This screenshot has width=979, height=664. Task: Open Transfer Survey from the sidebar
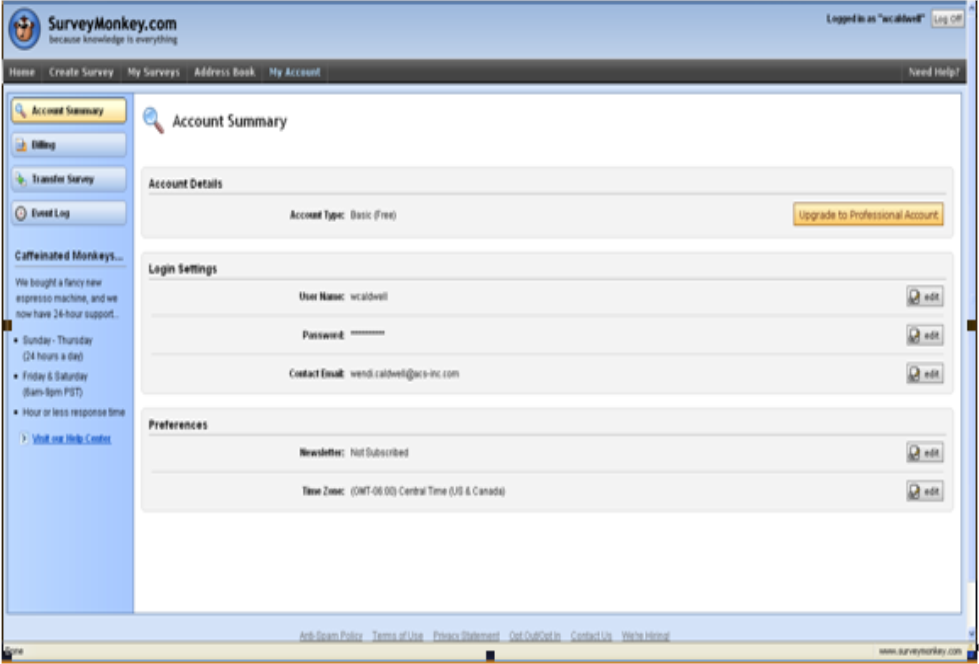click(x=68, y=179)
